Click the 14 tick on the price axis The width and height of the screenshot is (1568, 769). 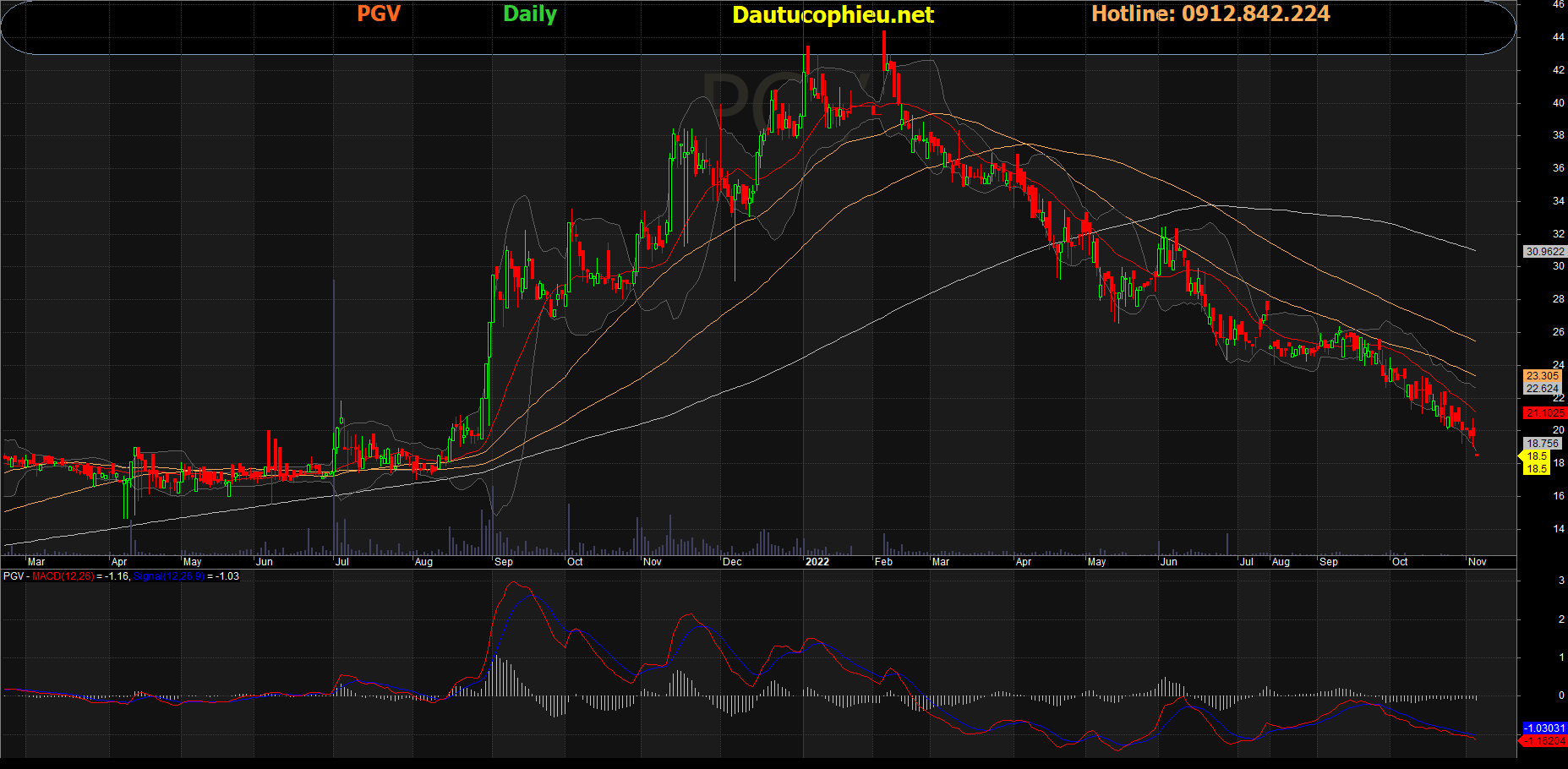(x=1558, y=529)
